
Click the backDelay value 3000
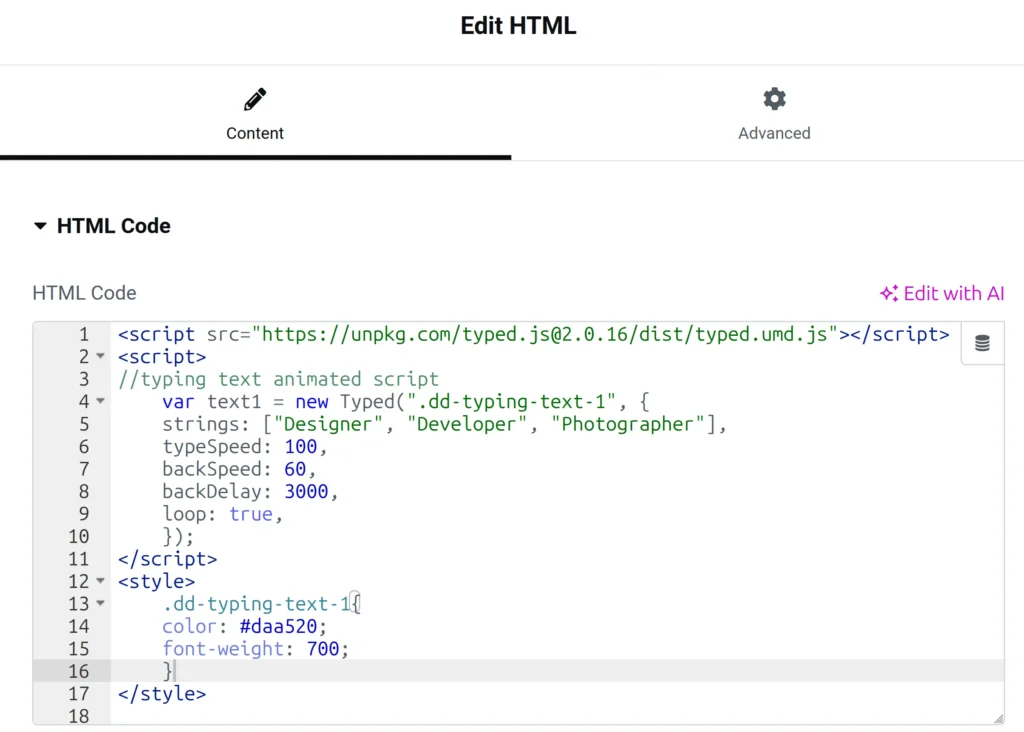pyautogui.click(x=306, y=492)
